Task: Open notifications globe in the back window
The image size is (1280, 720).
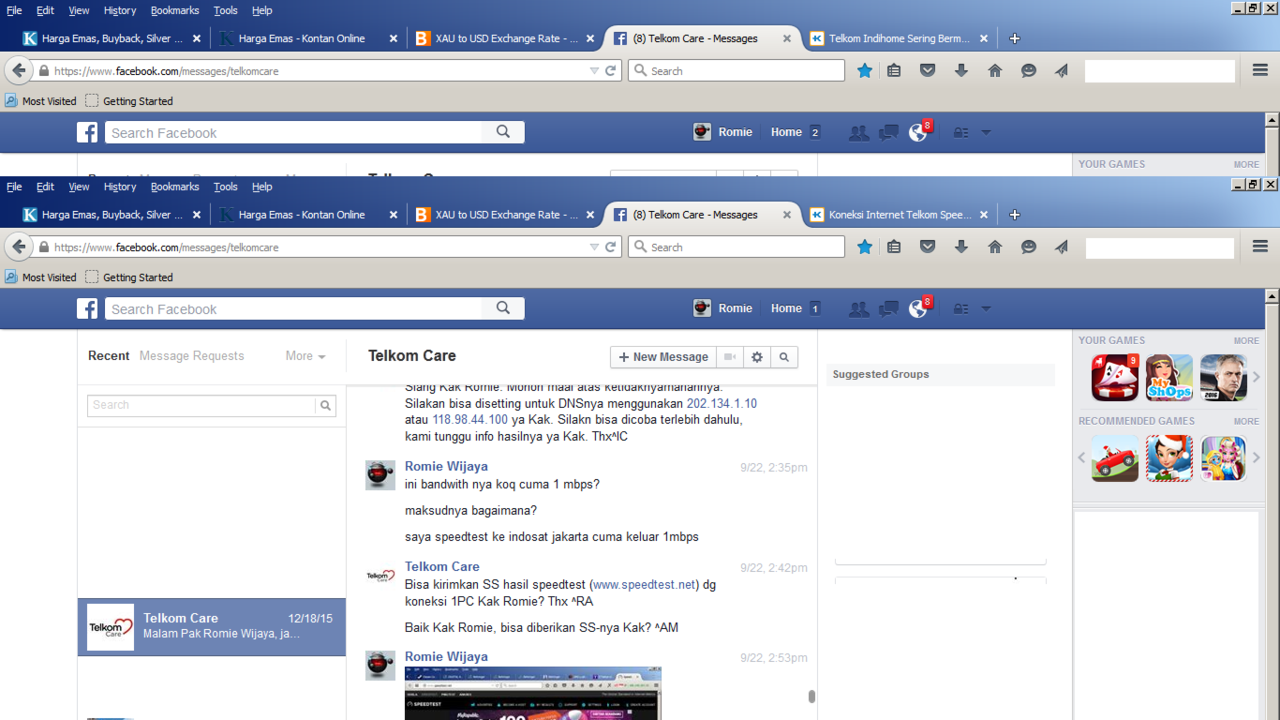Action: pos(918,132)
